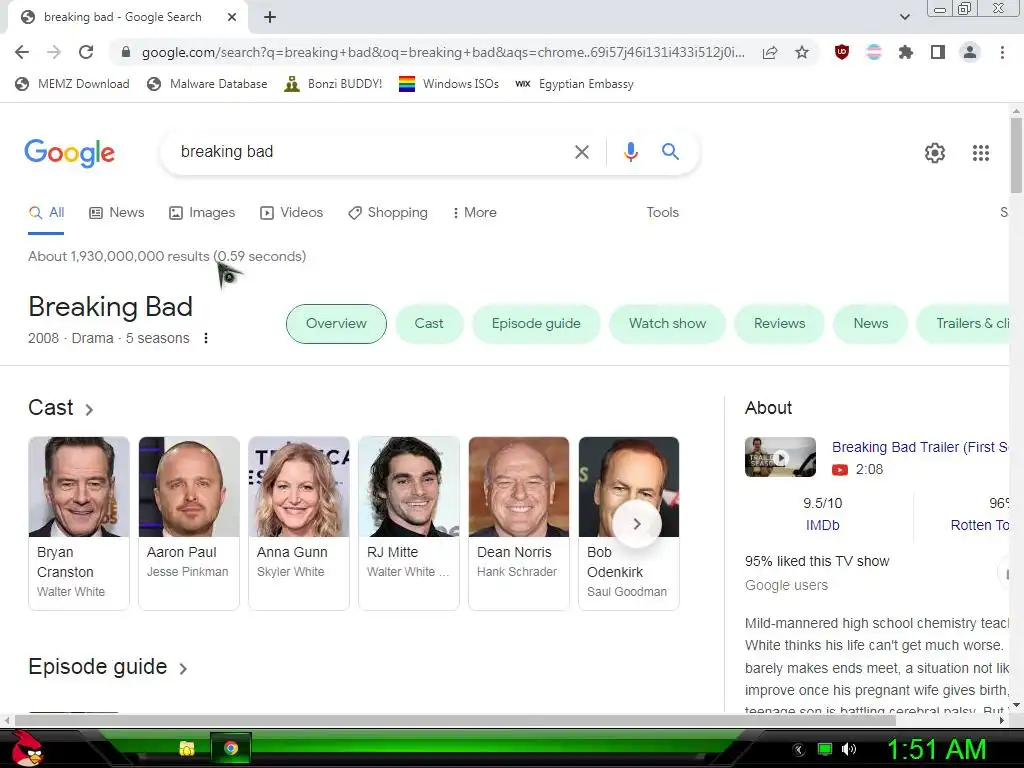Click Chrome icon in taskbar

point(231,748)
